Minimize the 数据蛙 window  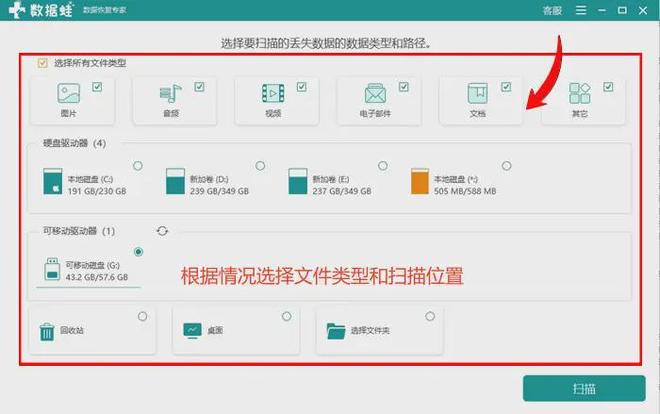tap(602, 10)
